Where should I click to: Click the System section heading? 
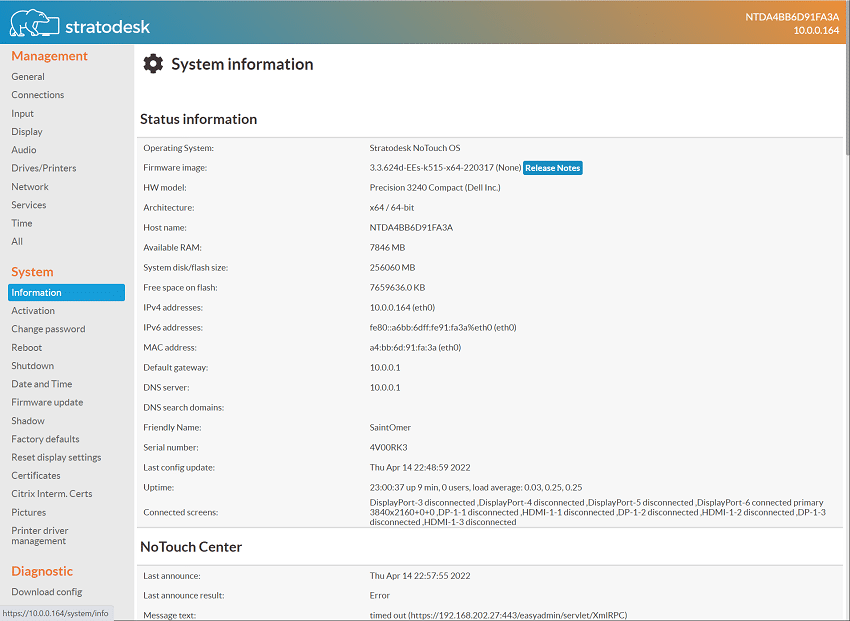[32, 271]
